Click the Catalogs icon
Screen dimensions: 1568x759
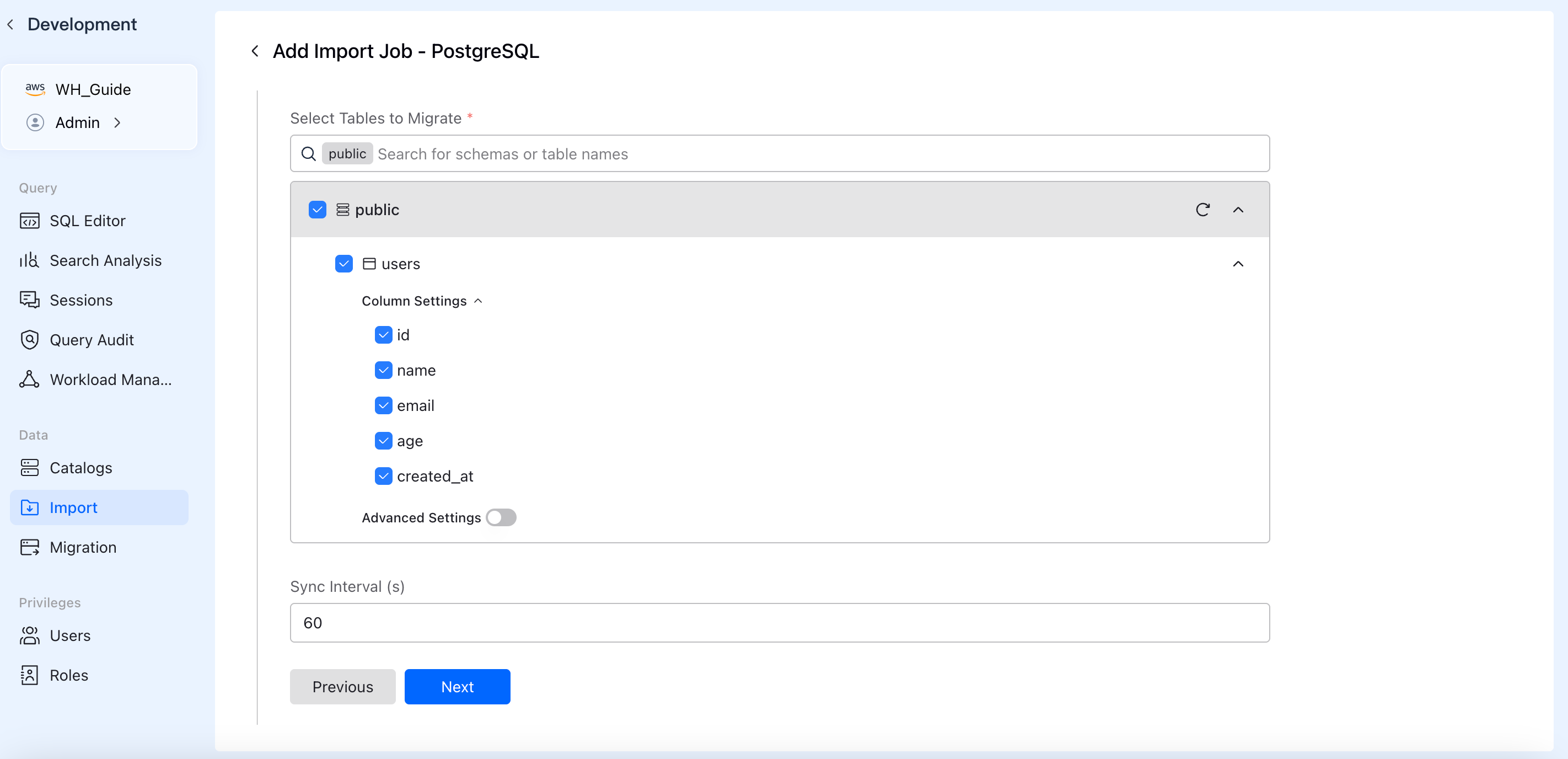29,467
